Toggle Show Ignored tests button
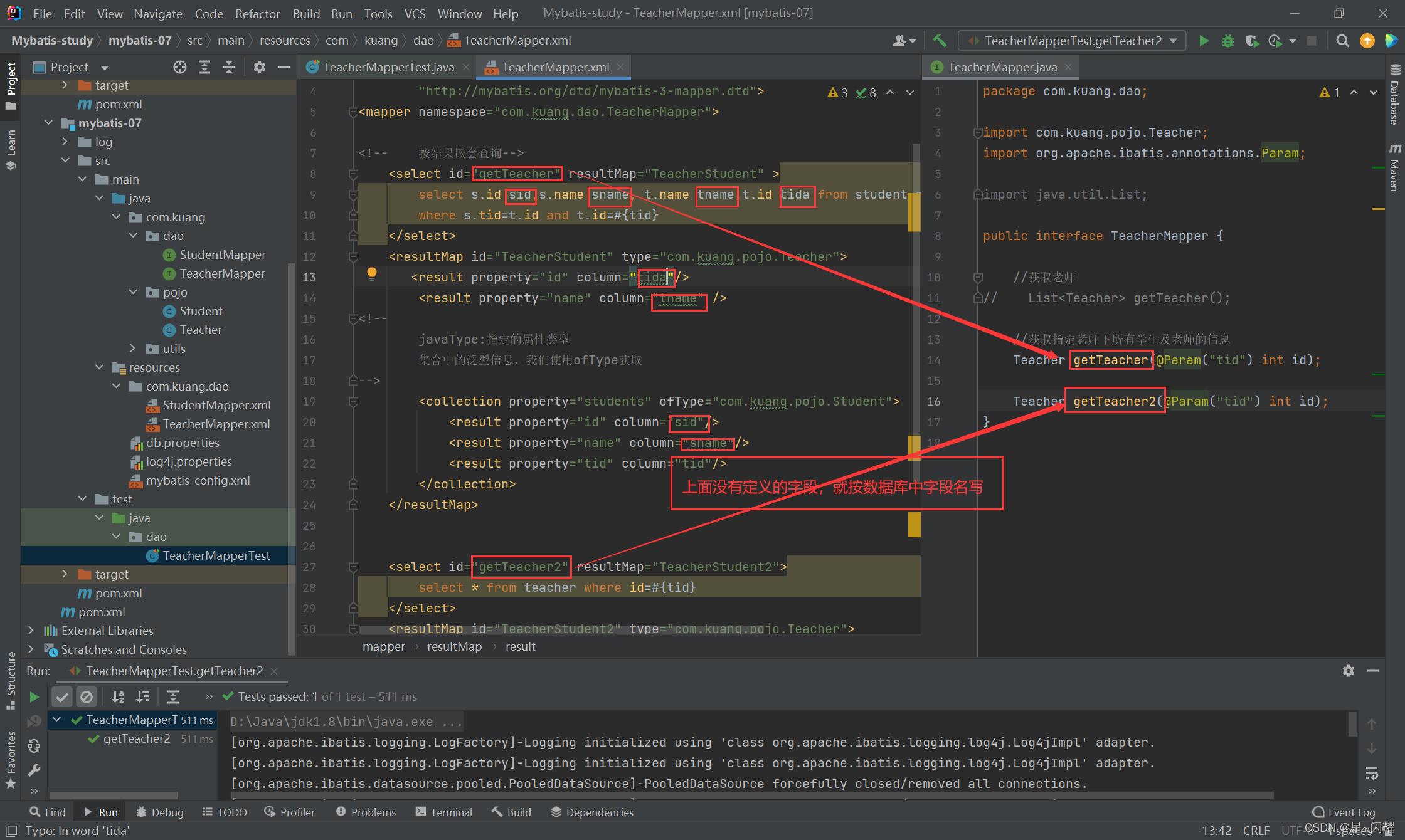This screenshot has width=1405, height=840. (87, 696)
